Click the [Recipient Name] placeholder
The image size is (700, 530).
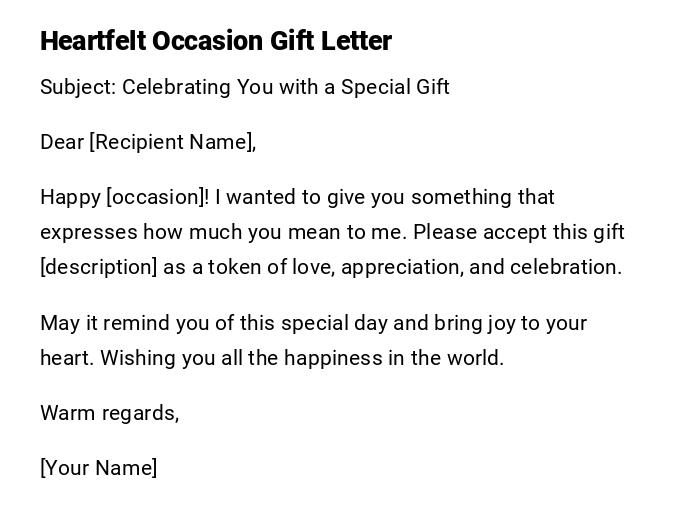pyautogui.click(x=172, y=142)
